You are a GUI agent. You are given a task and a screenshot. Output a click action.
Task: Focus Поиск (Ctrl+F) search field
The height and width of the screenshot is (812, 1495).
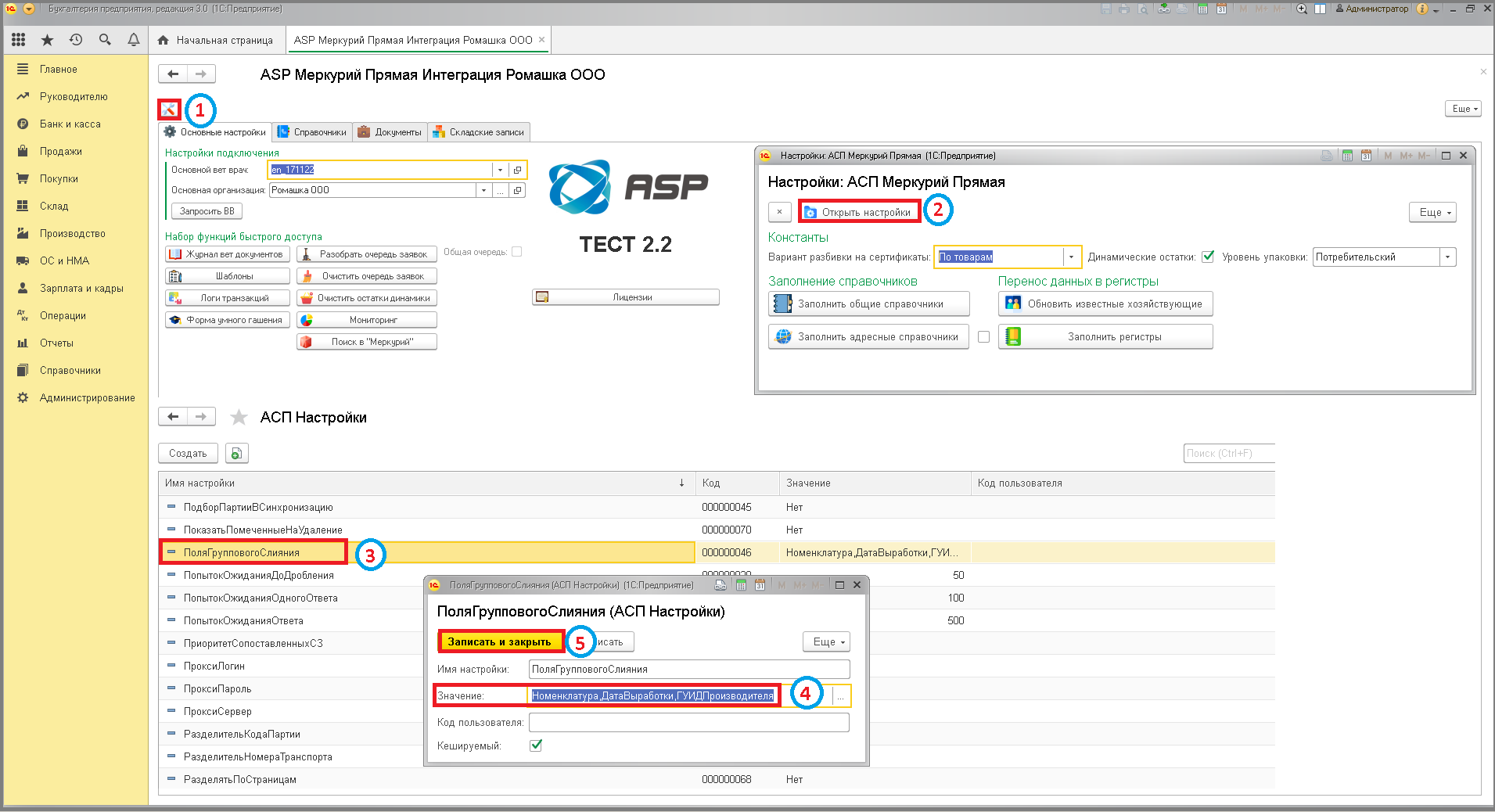tap(1229, 453)
